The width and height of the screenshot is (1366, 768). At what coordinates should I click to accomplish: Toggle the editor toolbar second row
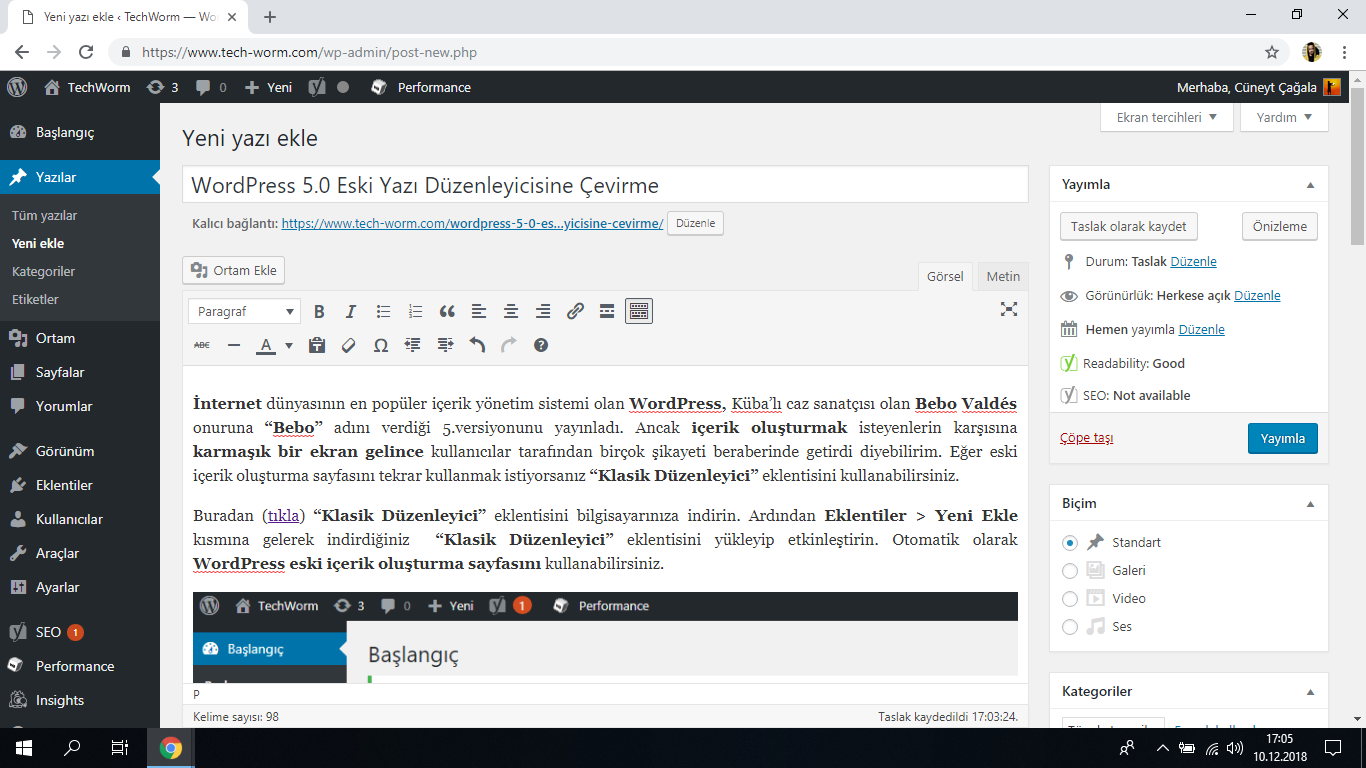pos(639,311)
